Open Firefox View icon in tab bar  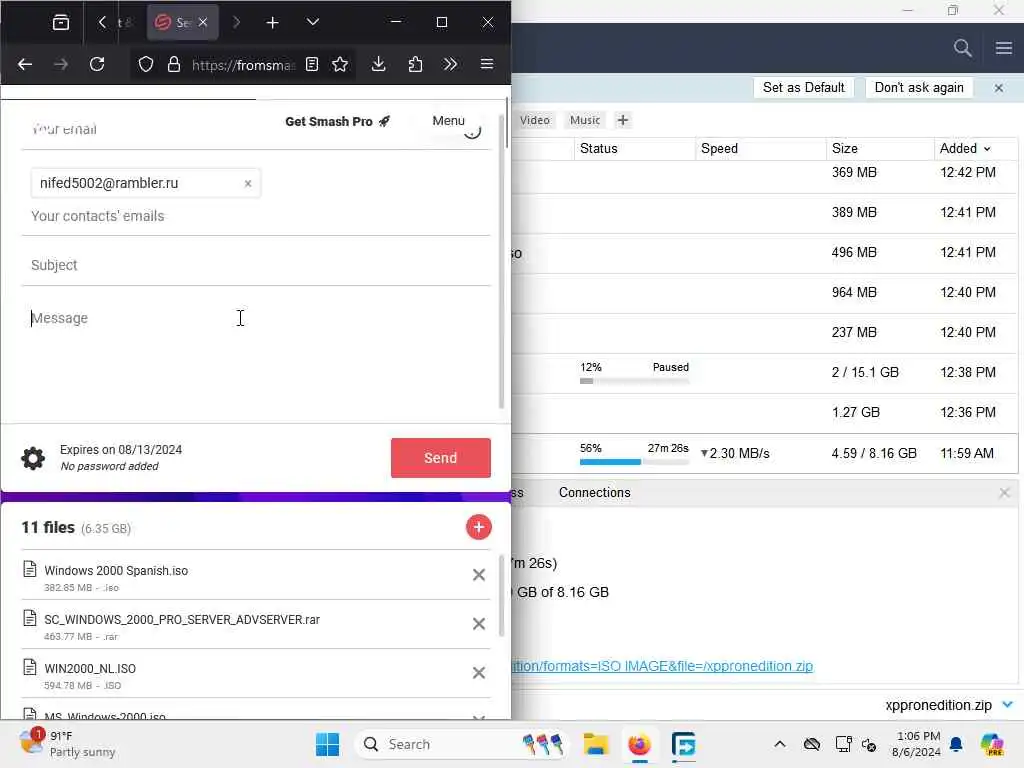[61, 22]
